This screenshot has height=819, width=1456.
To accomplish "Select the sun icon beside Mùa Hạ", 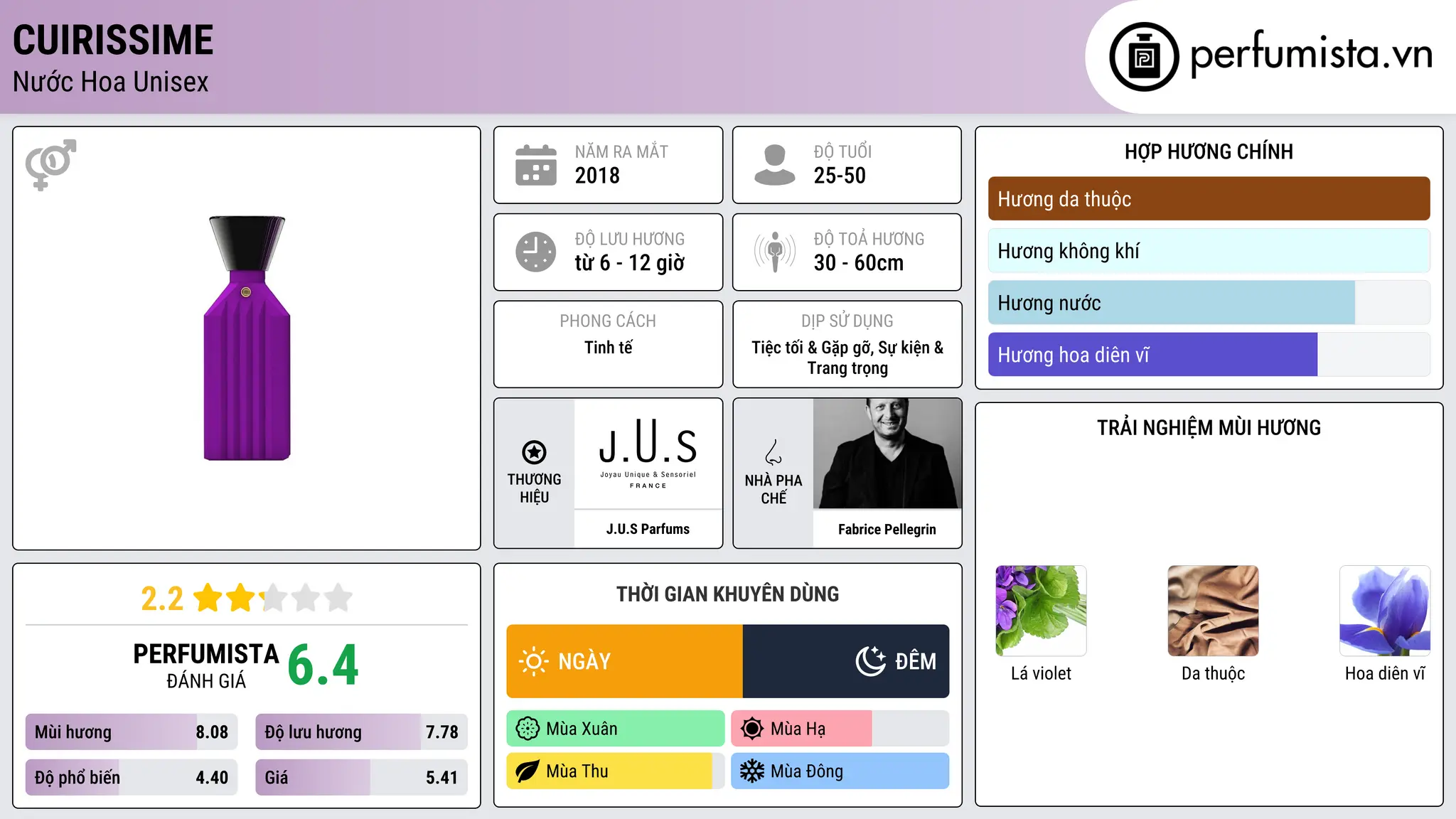I will click(x=752, y=729).
